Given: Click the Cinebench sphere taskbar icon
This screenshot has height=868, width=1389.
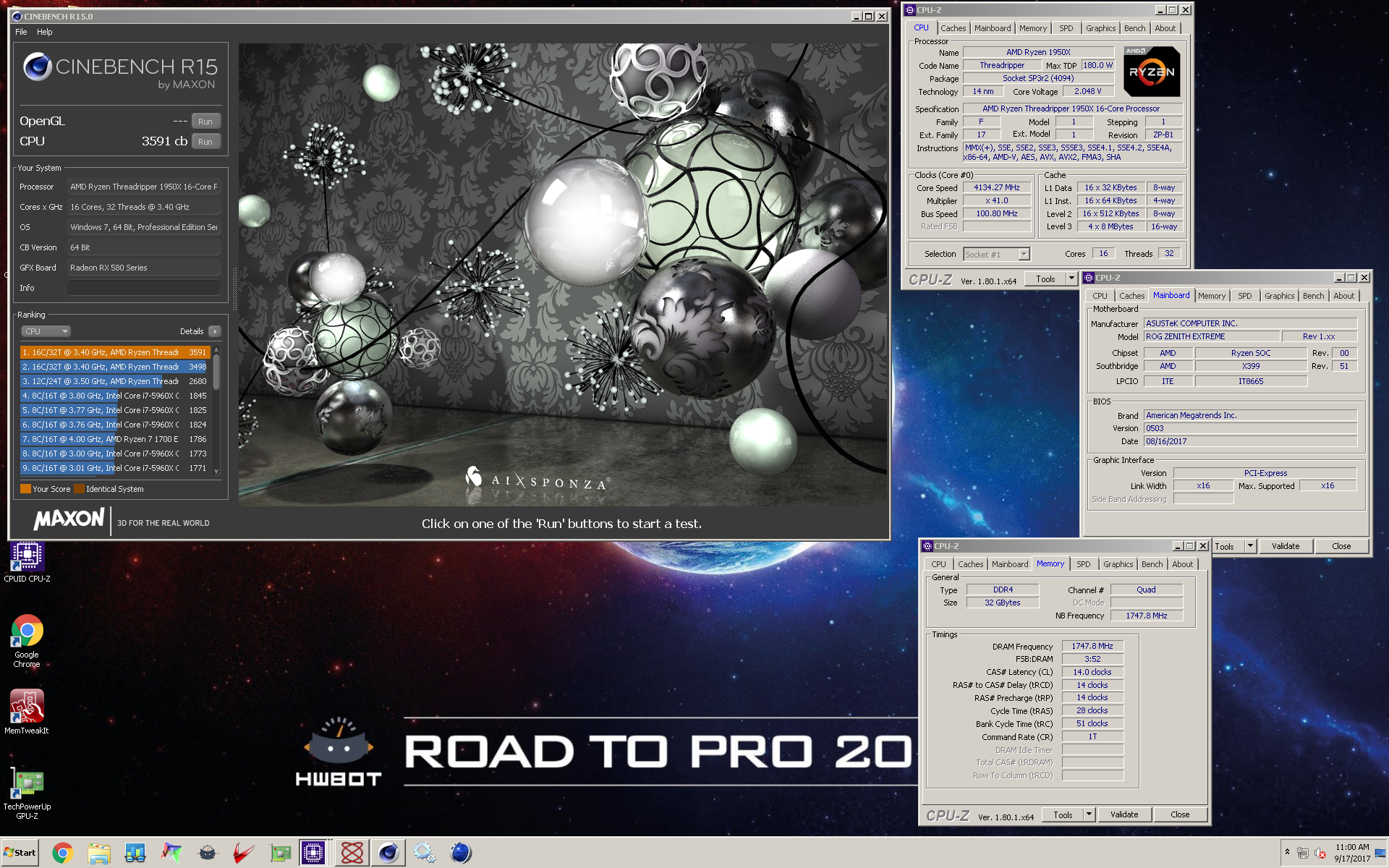Looking at the screenshot, I should (x=388, y=854).
